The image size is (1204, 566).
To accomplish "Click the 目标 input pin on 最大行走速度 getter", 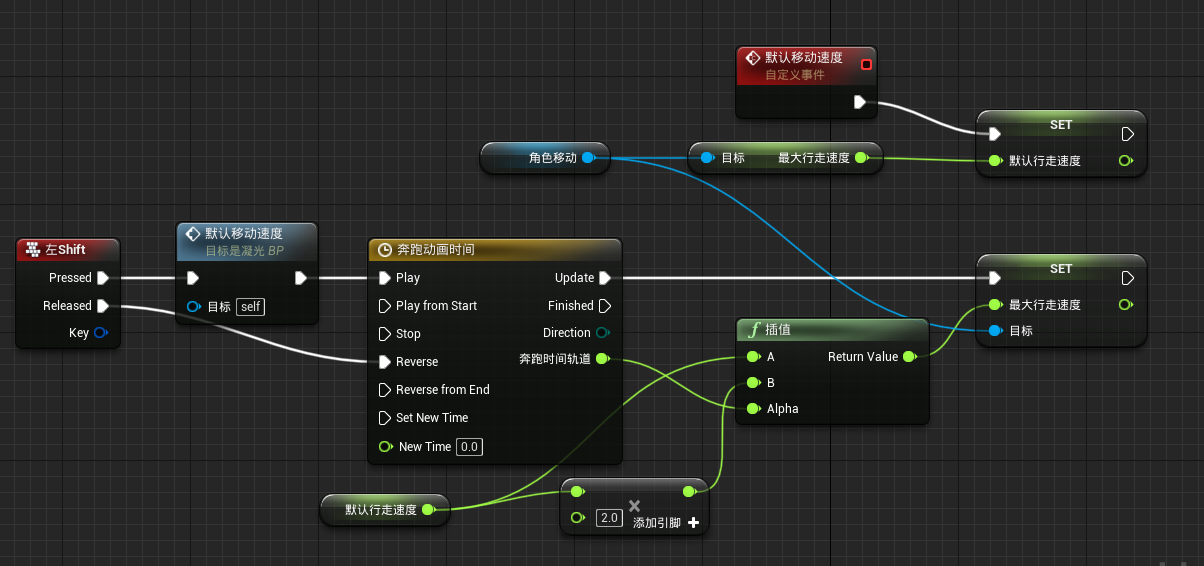I will point(706,157).
